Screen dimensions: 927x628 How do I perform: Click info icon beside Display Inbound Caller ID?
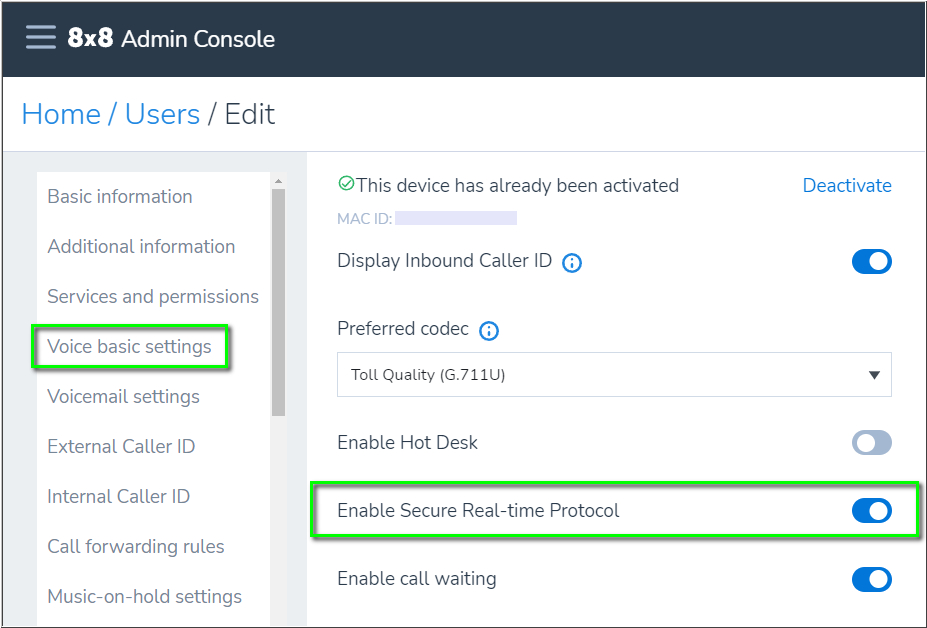(572, 263)
